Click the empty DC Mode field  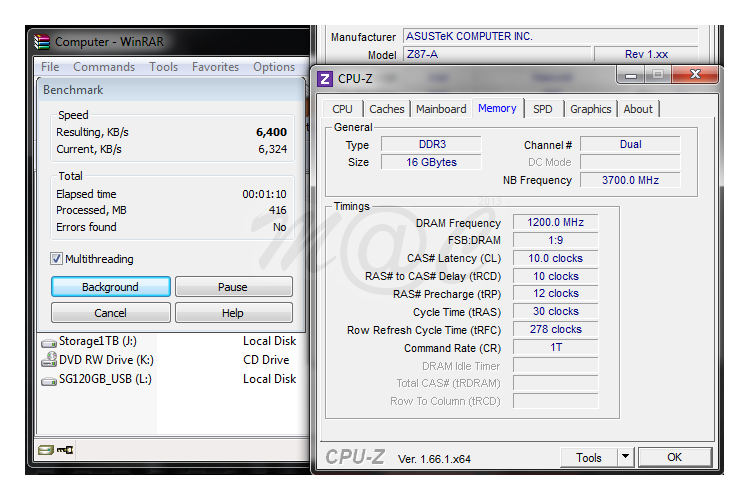click(630, 162)
